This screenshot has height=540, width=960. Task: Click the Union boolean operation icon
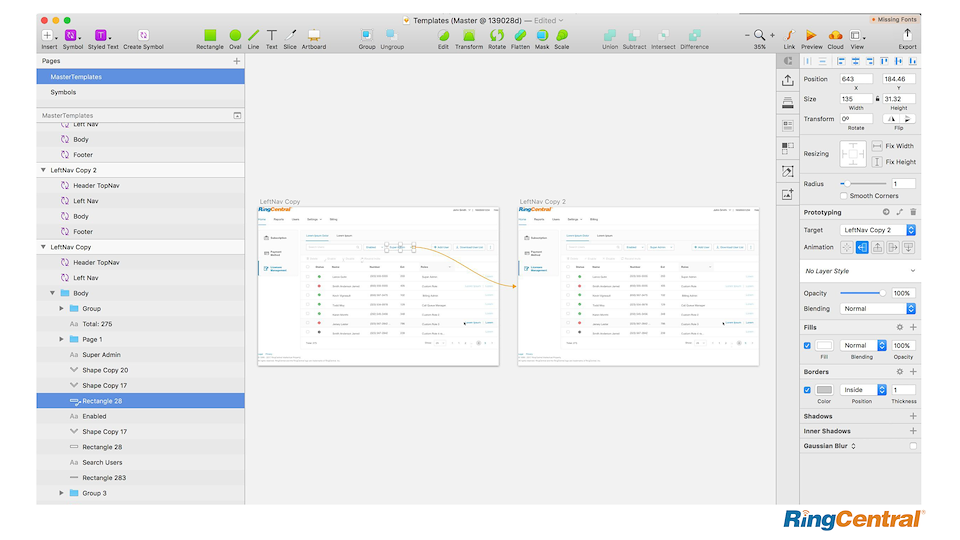(x=610, y=36)
